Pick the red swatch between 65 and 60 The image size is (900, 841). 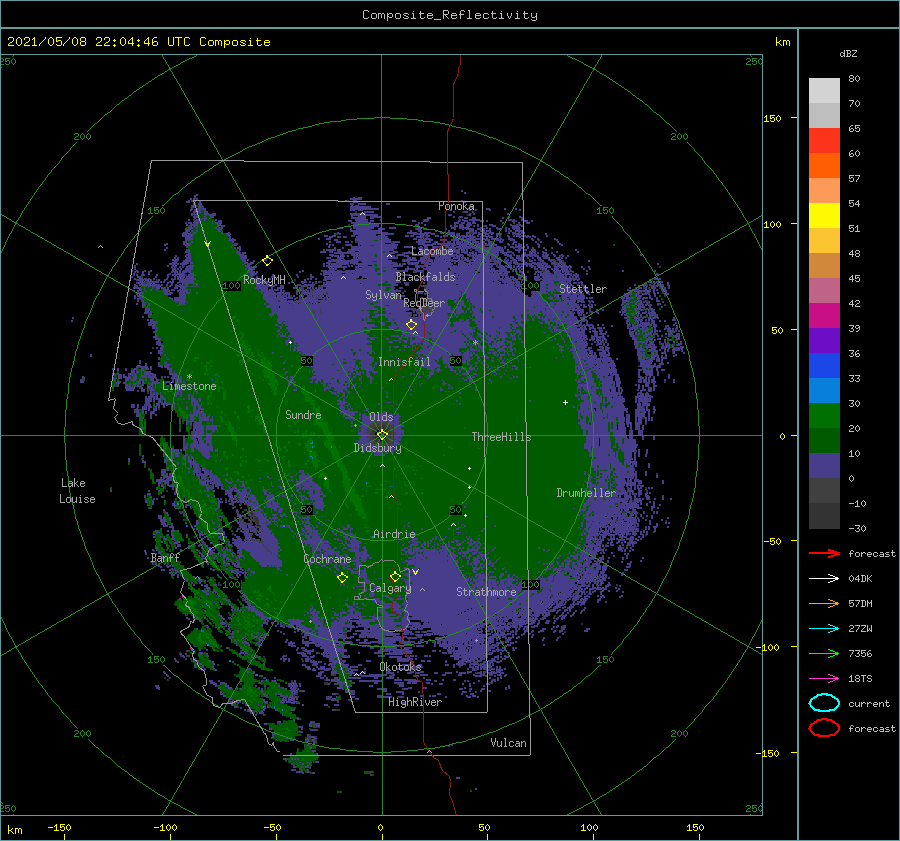tap(824, 140)
